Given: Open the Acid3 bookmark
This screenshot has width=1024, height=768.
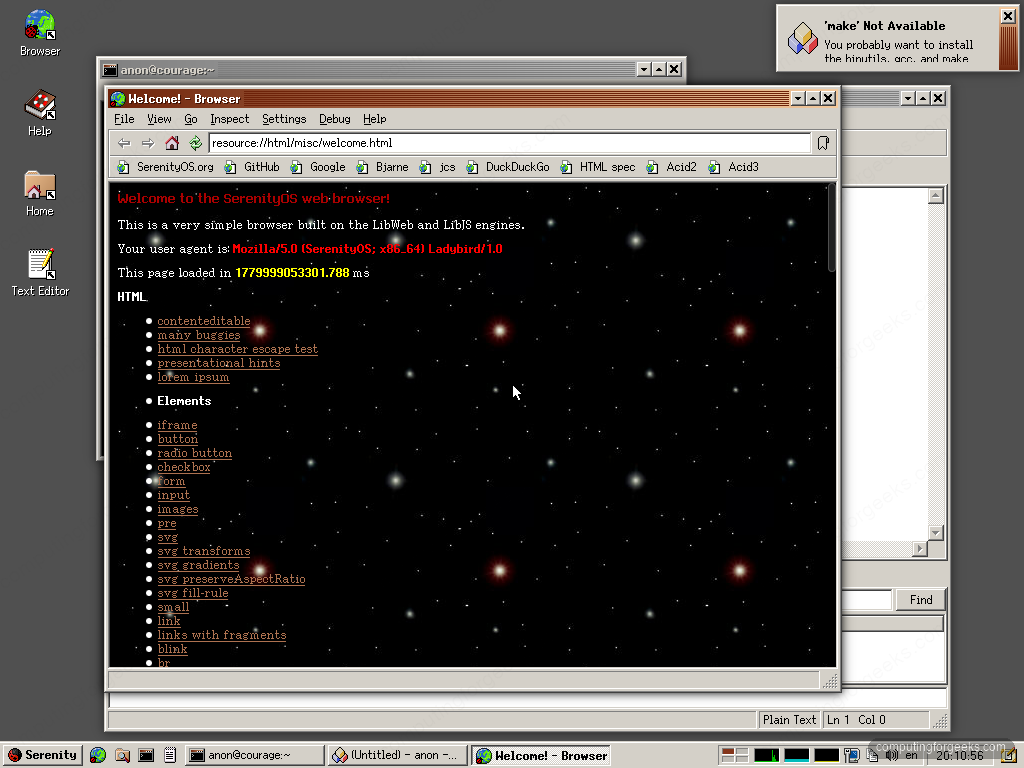Looking at the screenshot, I should 734,167.
